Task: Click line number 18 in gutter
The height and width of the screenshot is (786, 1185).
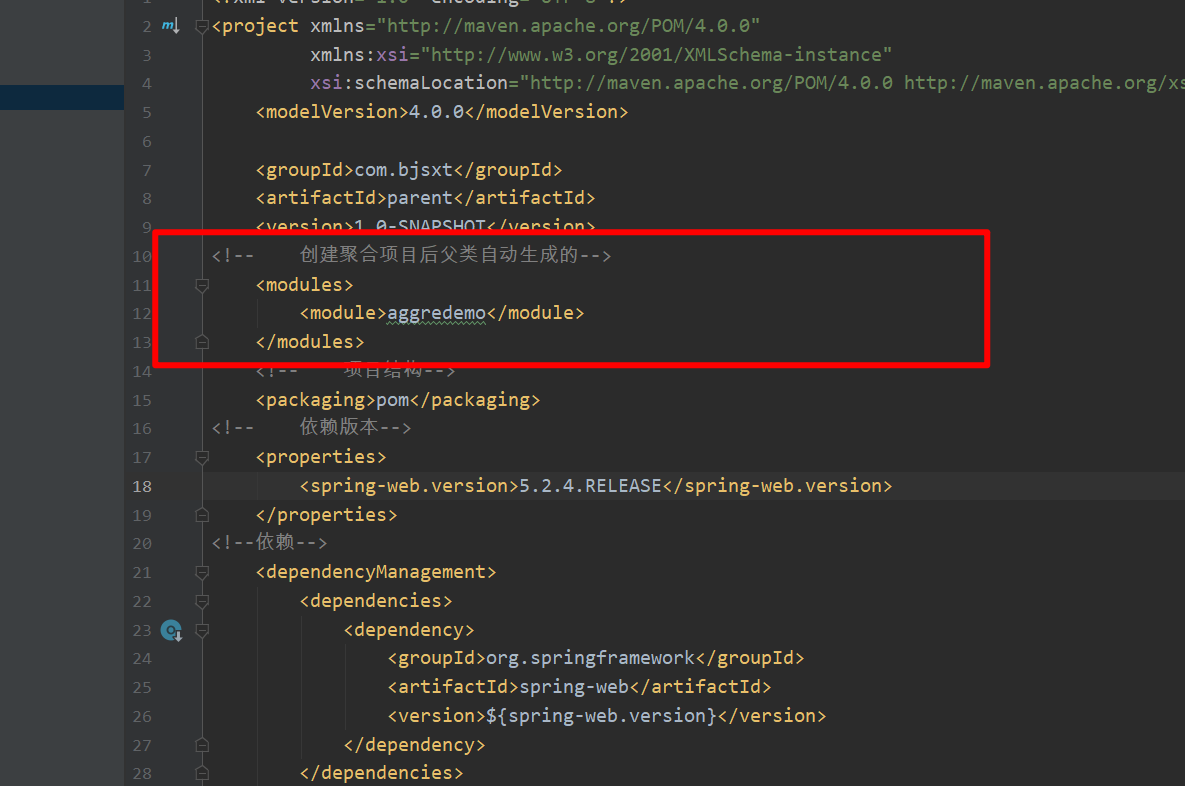Action: point(142,487)
